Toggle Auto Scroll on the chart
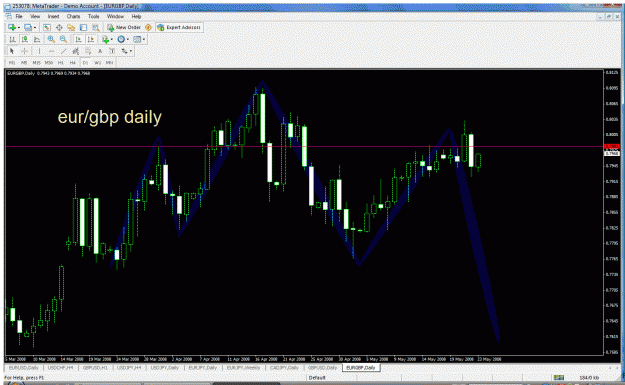 click(x=79, y=39)
